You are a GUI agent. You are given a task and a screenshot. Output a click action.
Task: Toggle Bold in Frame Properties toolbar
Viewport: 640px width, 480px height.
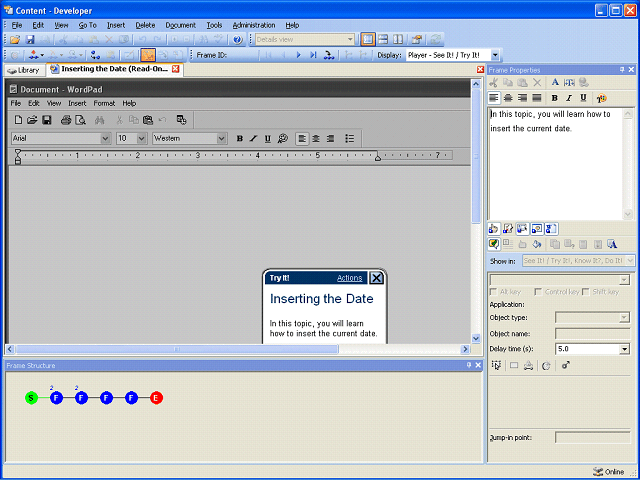coord(554,98)
